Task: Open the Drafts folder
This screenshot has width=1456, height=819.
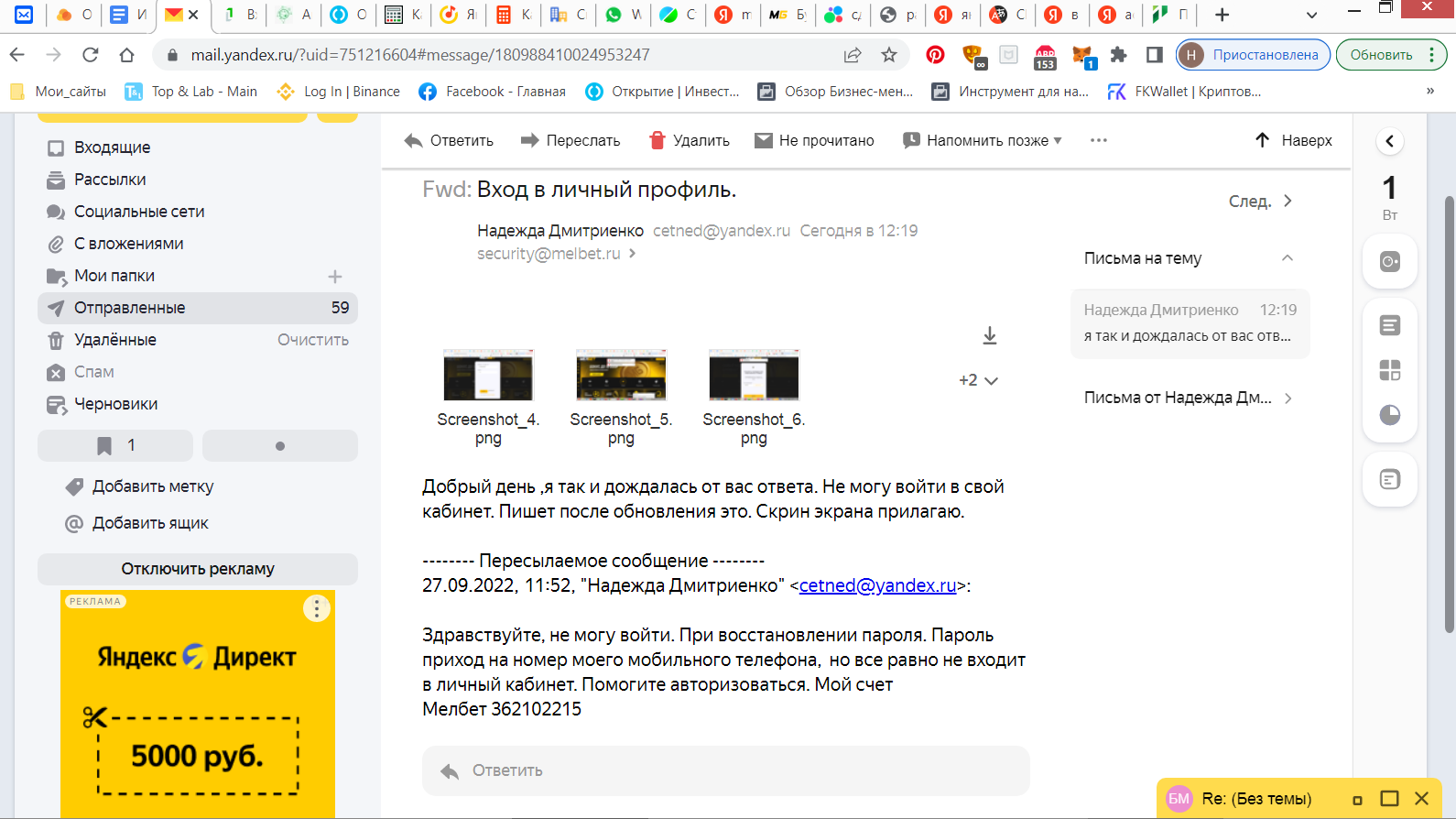Action: [115, 404]
